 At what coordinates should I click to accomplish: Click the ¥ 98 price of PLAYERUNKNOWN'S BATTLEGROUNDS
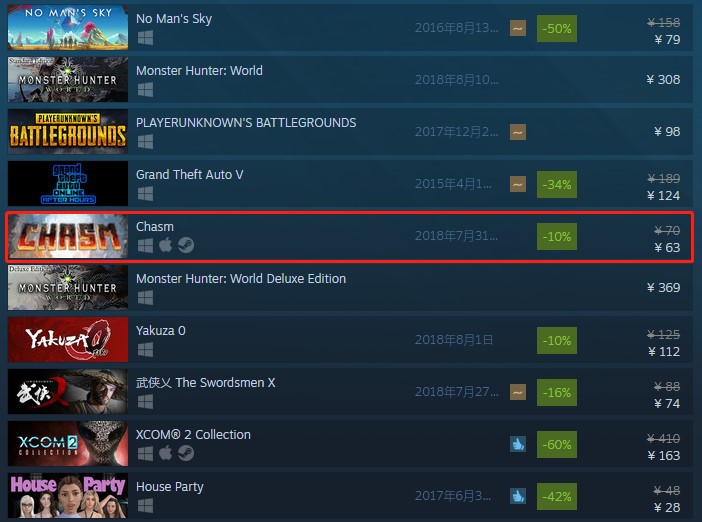[667, 132]
